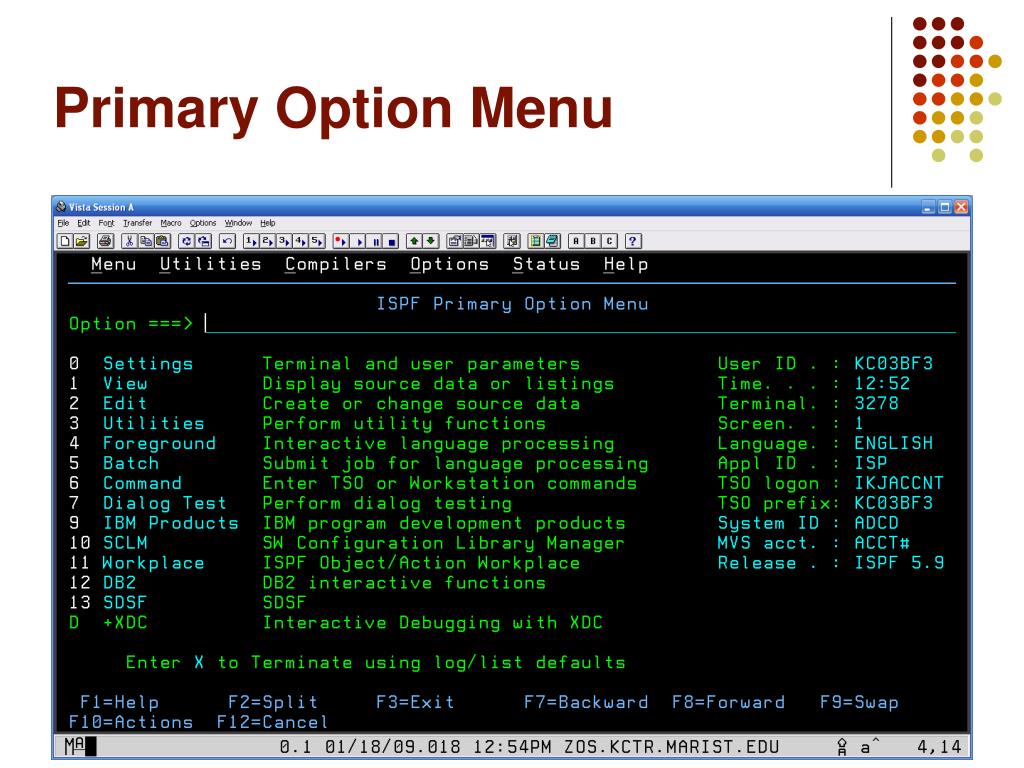Open the Macro menu
The height and width of the screenshot is (768, 1024).
tap(171, 223)
